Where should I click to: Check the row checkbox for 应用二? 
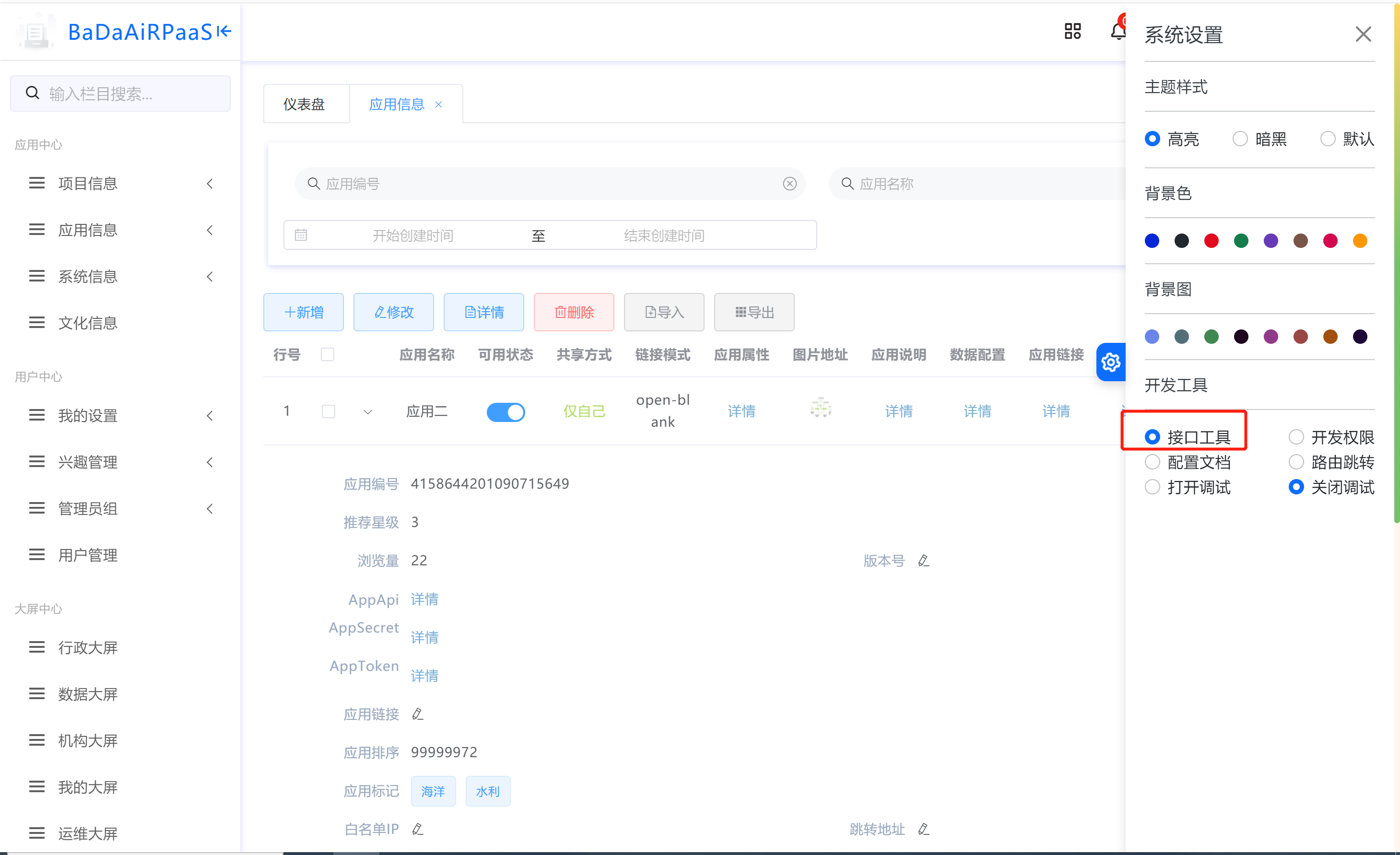328,411
